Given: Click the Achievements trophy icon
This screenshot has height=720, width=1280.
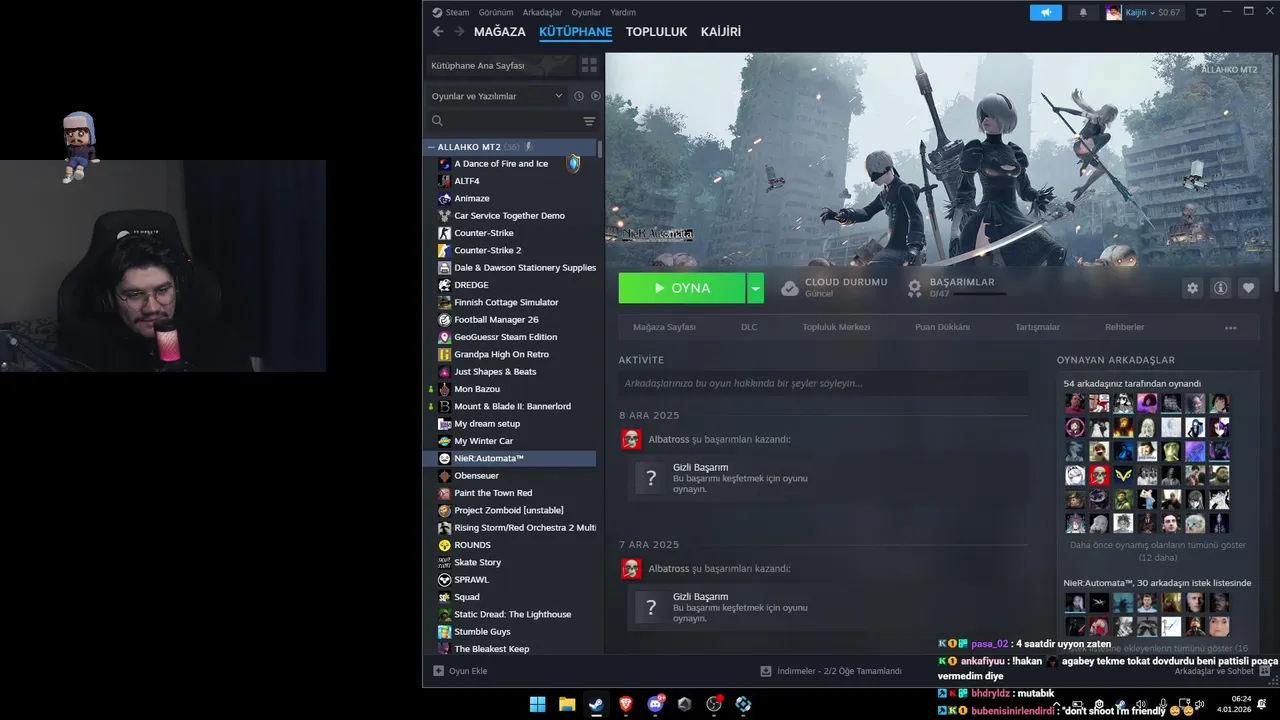Looking at the screenshot, I should pyautogui.click(x=914, y=288).
